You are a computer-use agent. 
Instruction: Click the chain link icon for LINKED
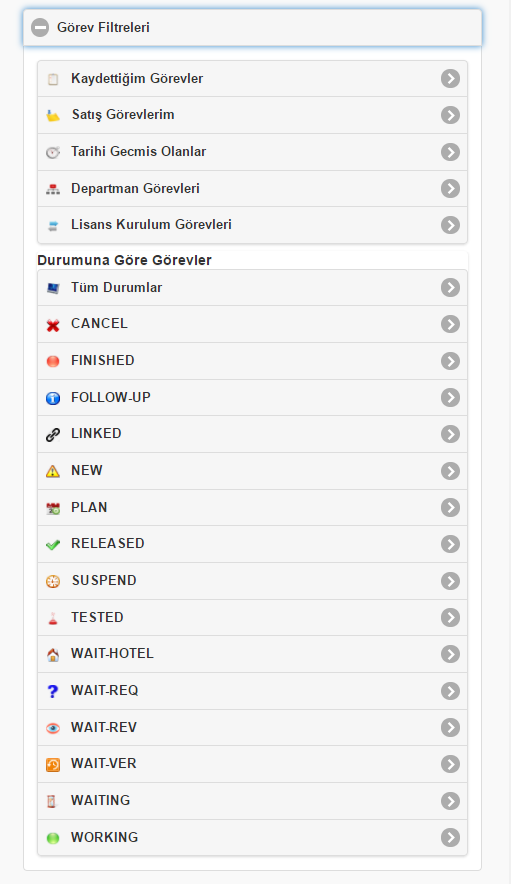[x=53, y=434]
